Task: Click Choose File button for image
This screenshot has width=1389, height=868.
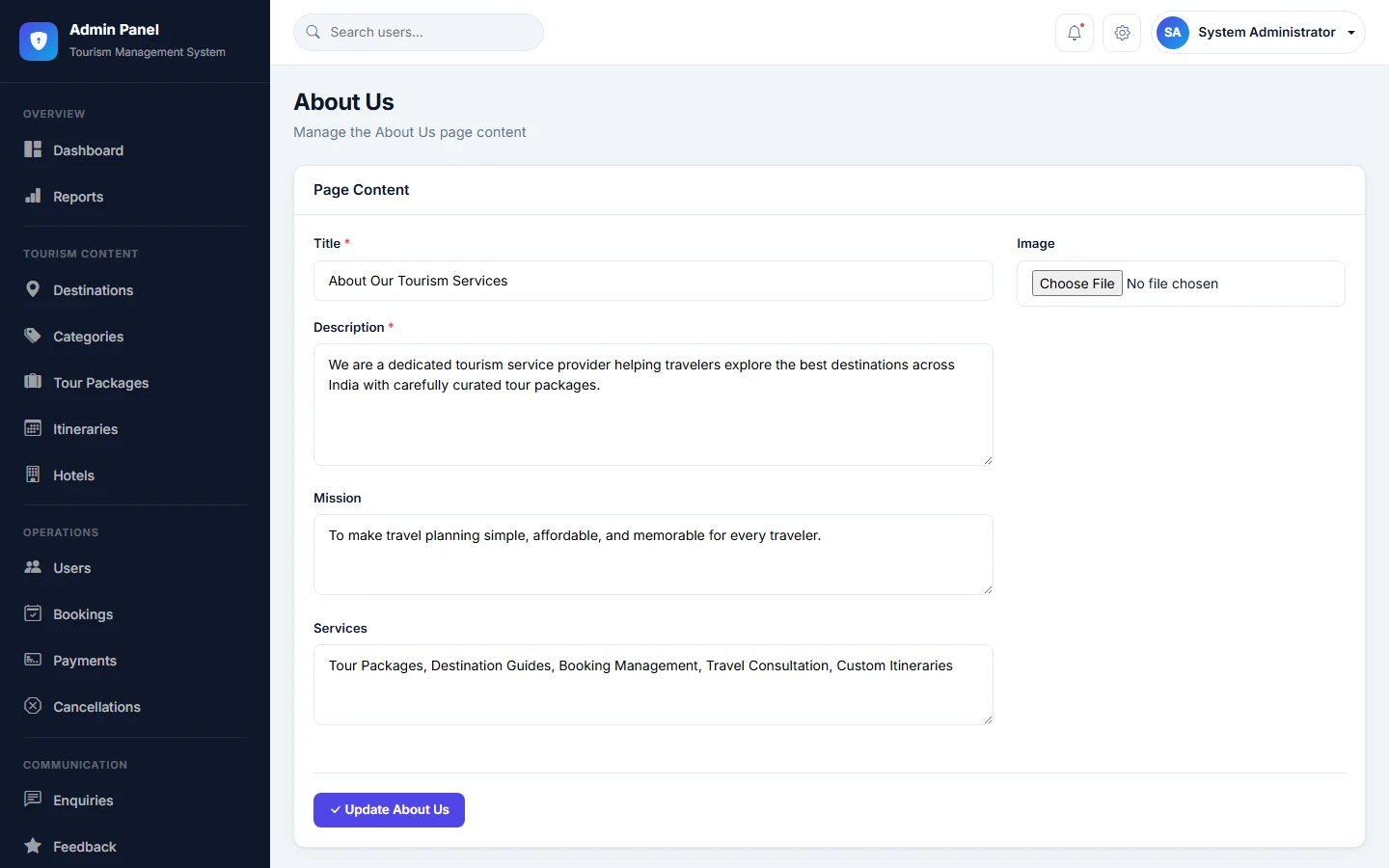Action: click(1076, 284)
